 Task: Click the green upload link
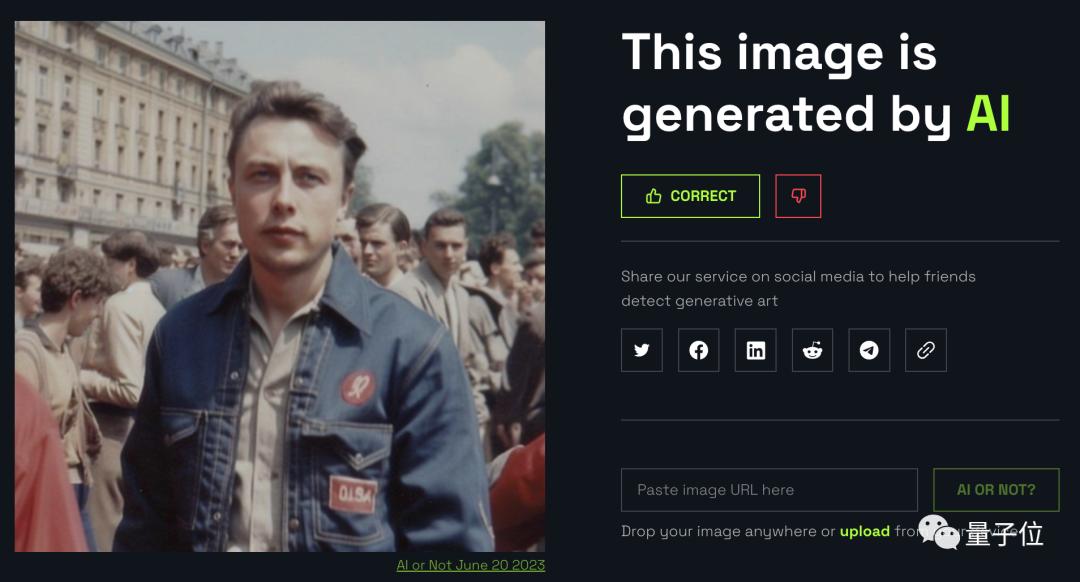864,531
